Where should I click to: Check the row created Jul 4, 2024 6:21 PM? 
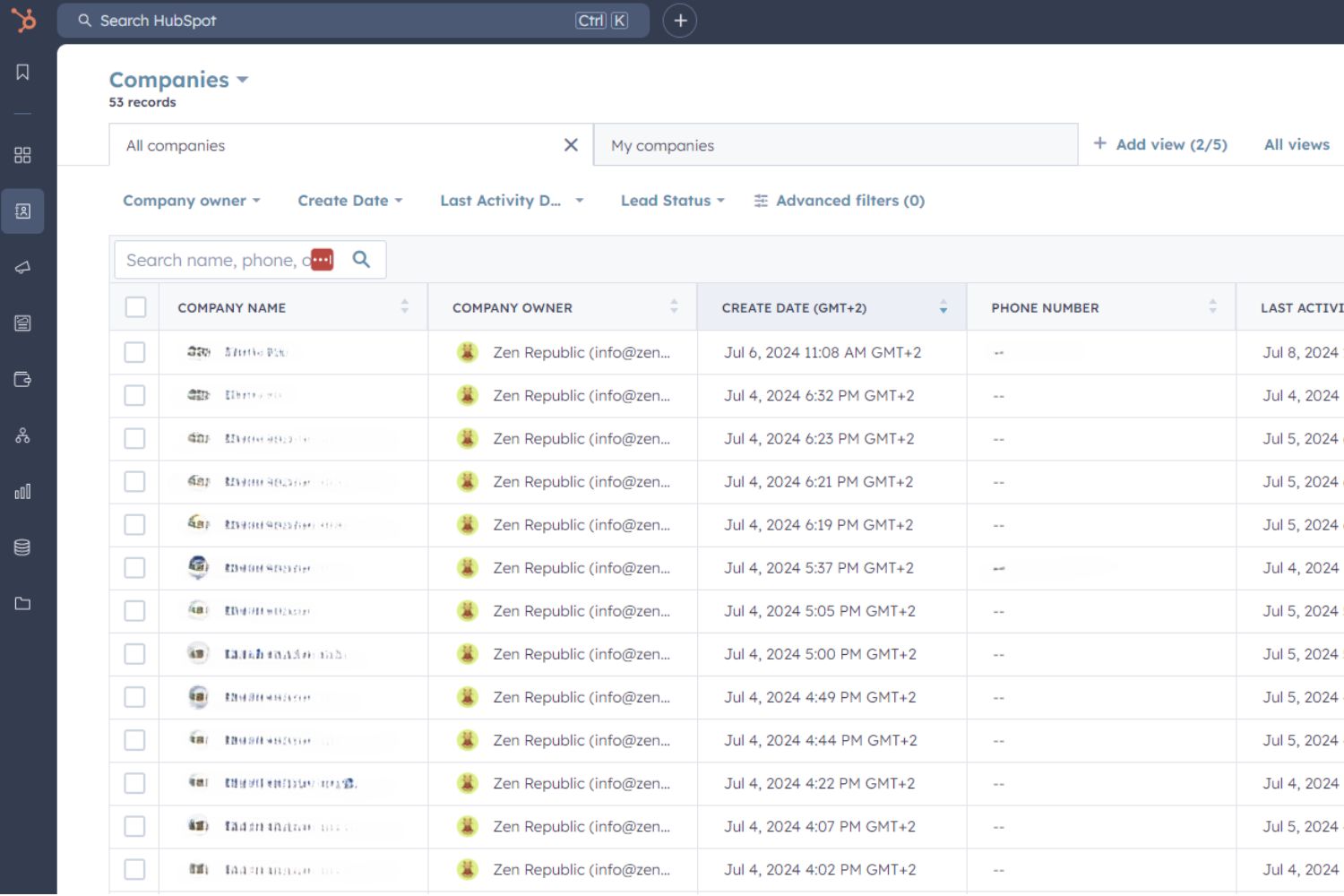click(135, 481)
